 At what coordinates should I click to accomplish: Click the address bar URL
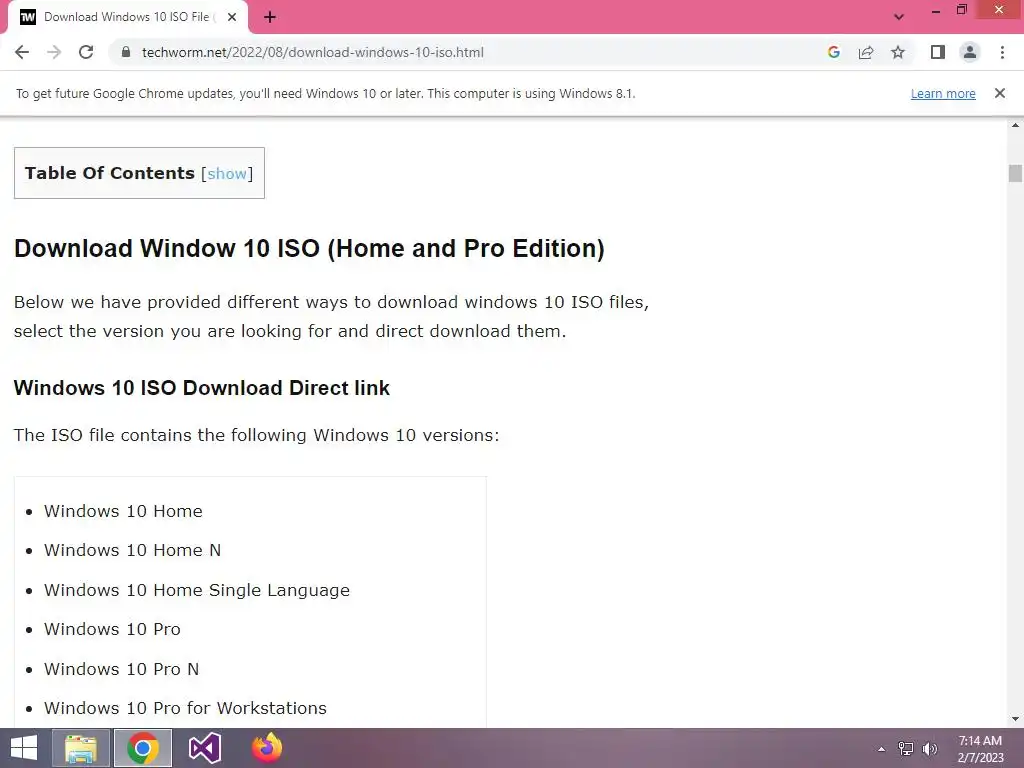[313, 52]
